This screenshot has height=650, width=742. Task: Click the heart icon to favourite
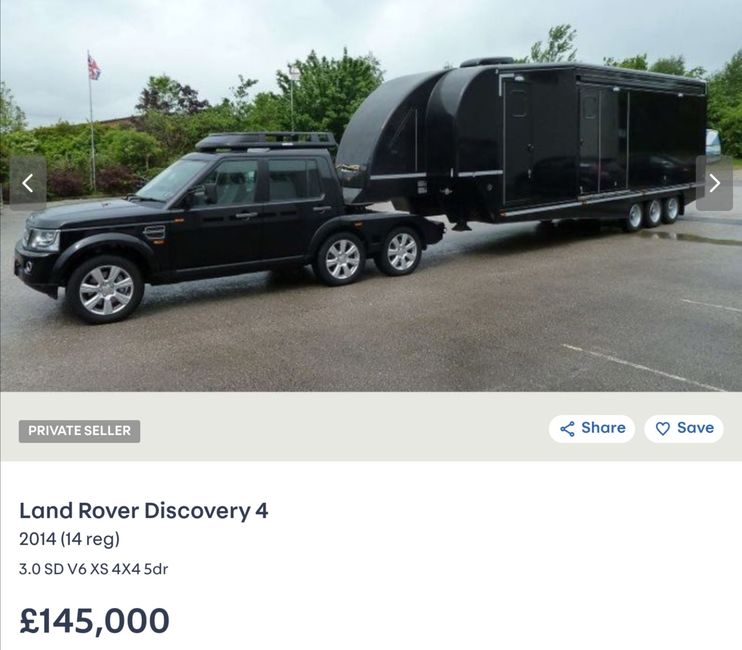pos(662,429)
